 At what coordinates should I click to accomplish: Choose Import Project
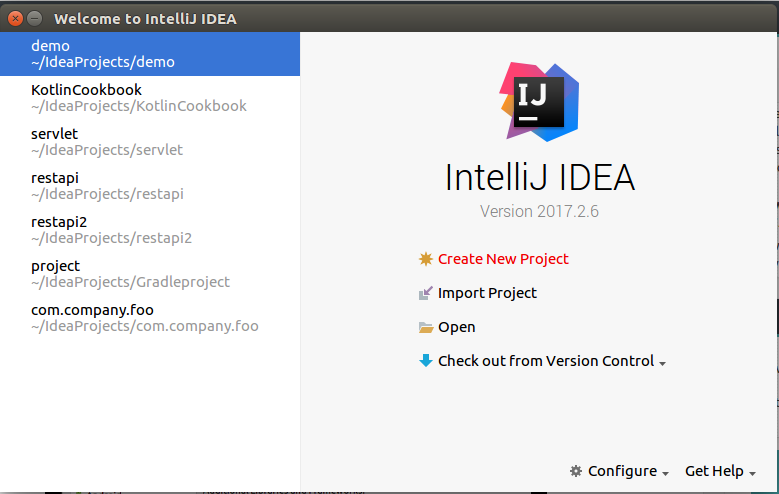click(487, 293)
